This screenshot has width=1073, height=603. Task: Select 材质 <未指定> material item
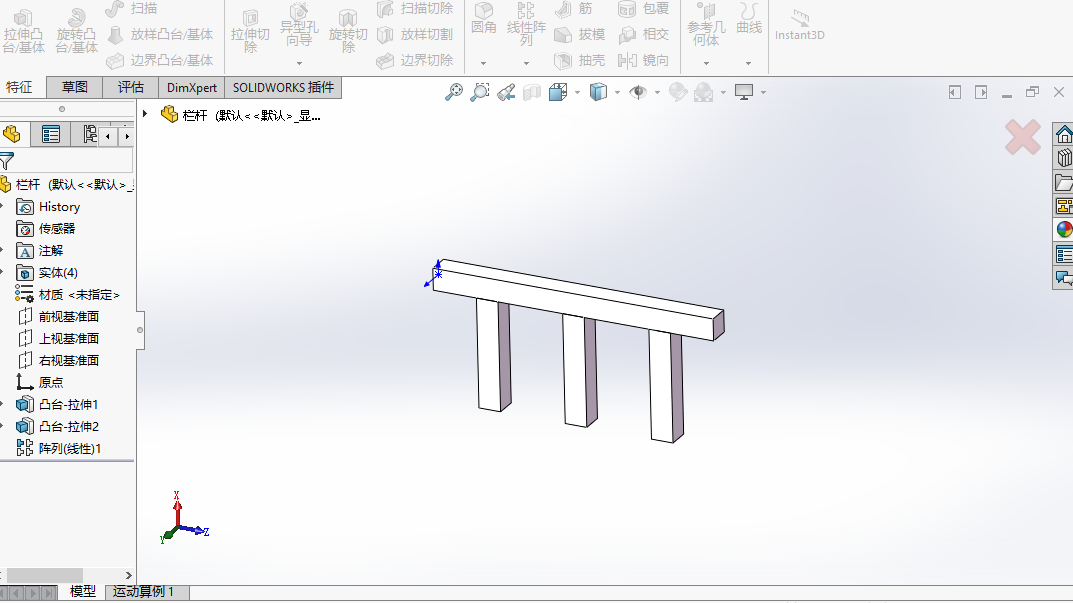point(68,294)
